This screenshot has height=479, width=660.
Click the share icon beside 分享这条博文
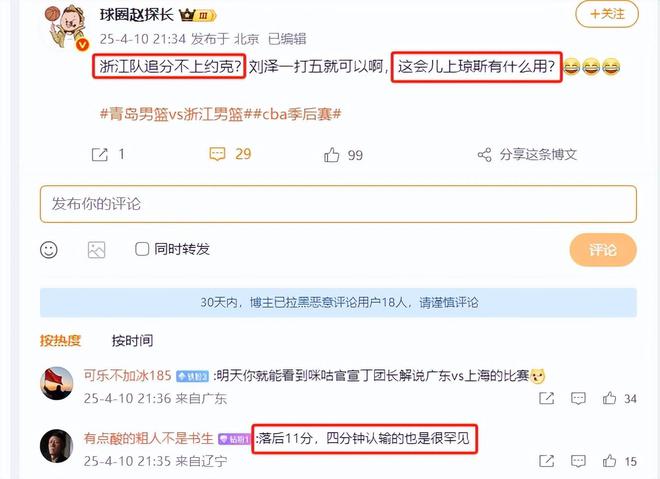tap(484, 155)
